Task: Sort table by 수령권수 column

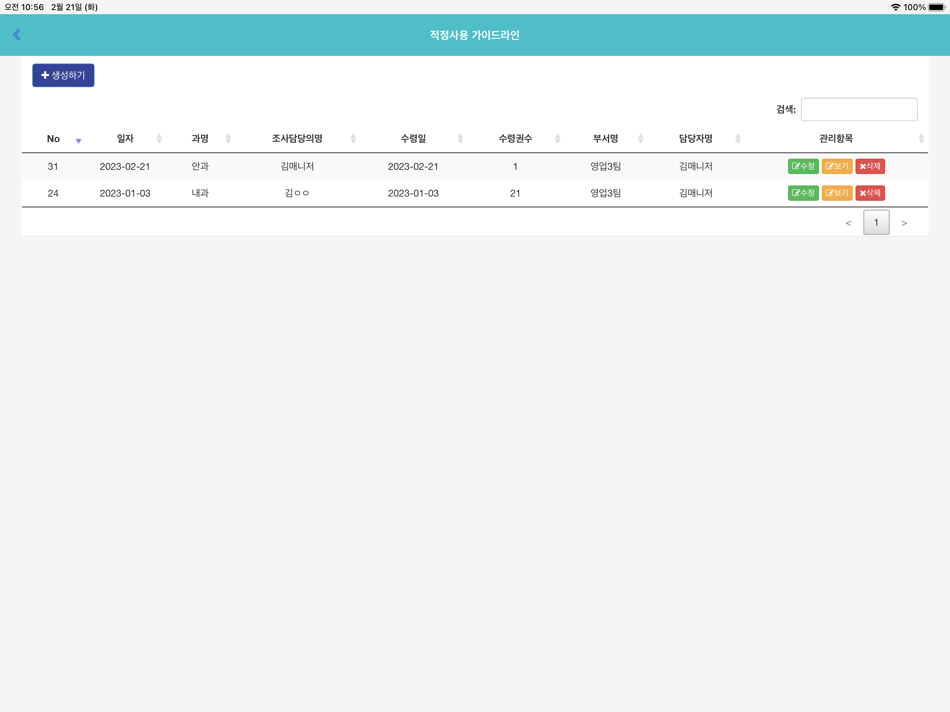Action: click(x=516, y=139)
